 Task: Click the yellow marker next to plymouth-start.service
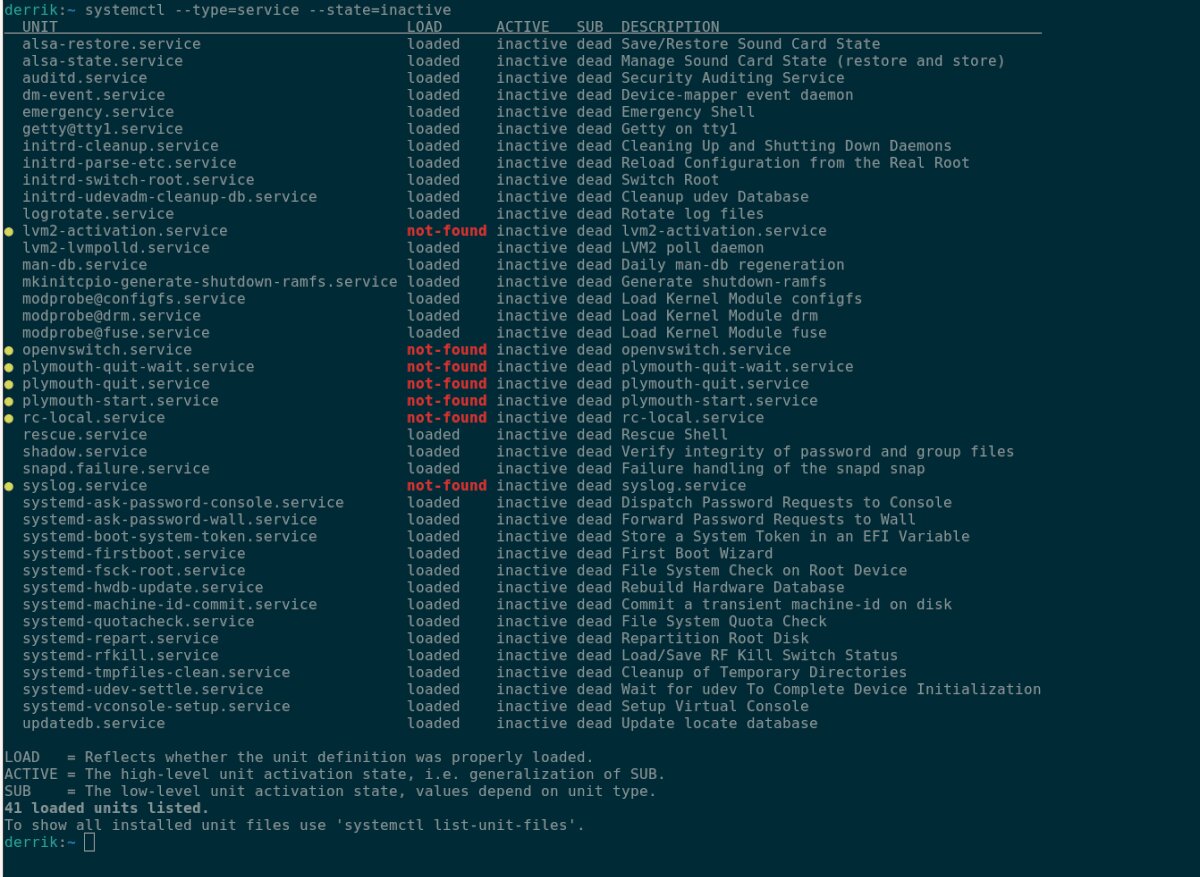tap(9, 401)
